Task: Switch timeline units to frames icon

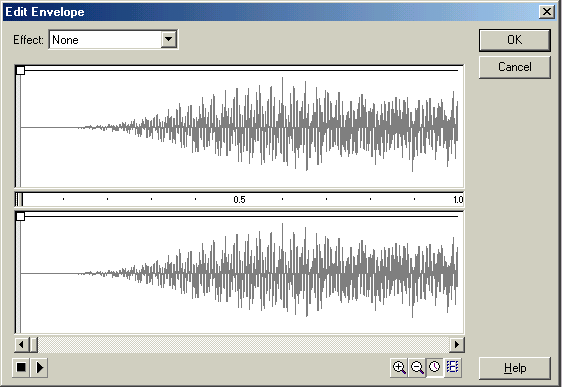Action: 453,367
